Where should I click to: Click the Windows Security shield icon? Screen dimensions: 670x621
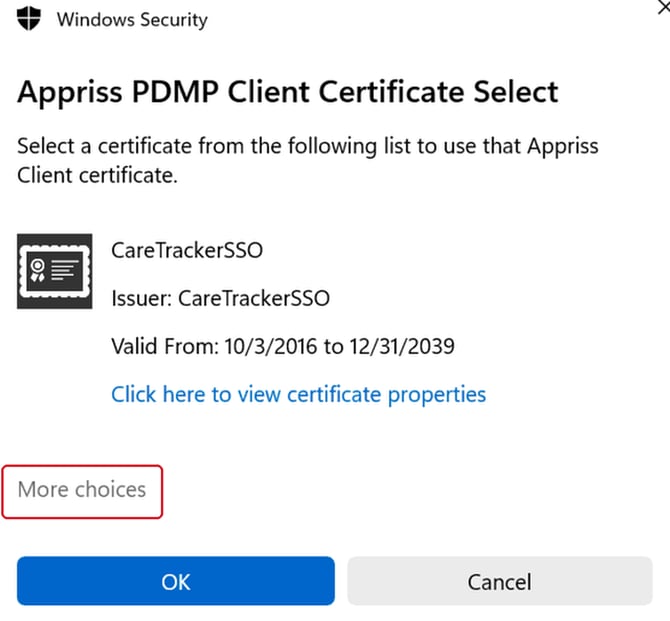click(29, 18)
